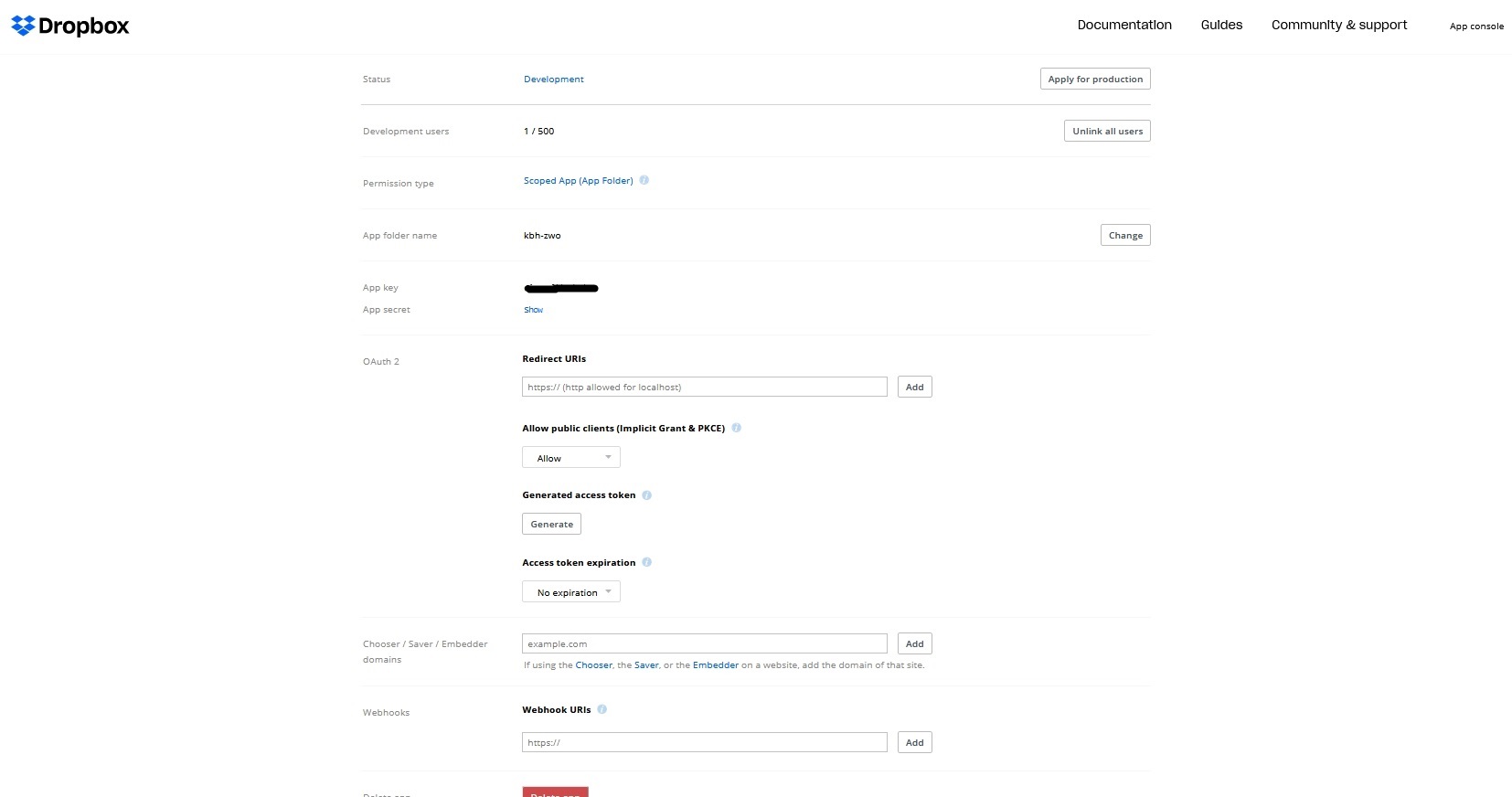Screen dimensions: 1512x797
Task: Click info icon next to Generated access token
Action: pos(647,495)
